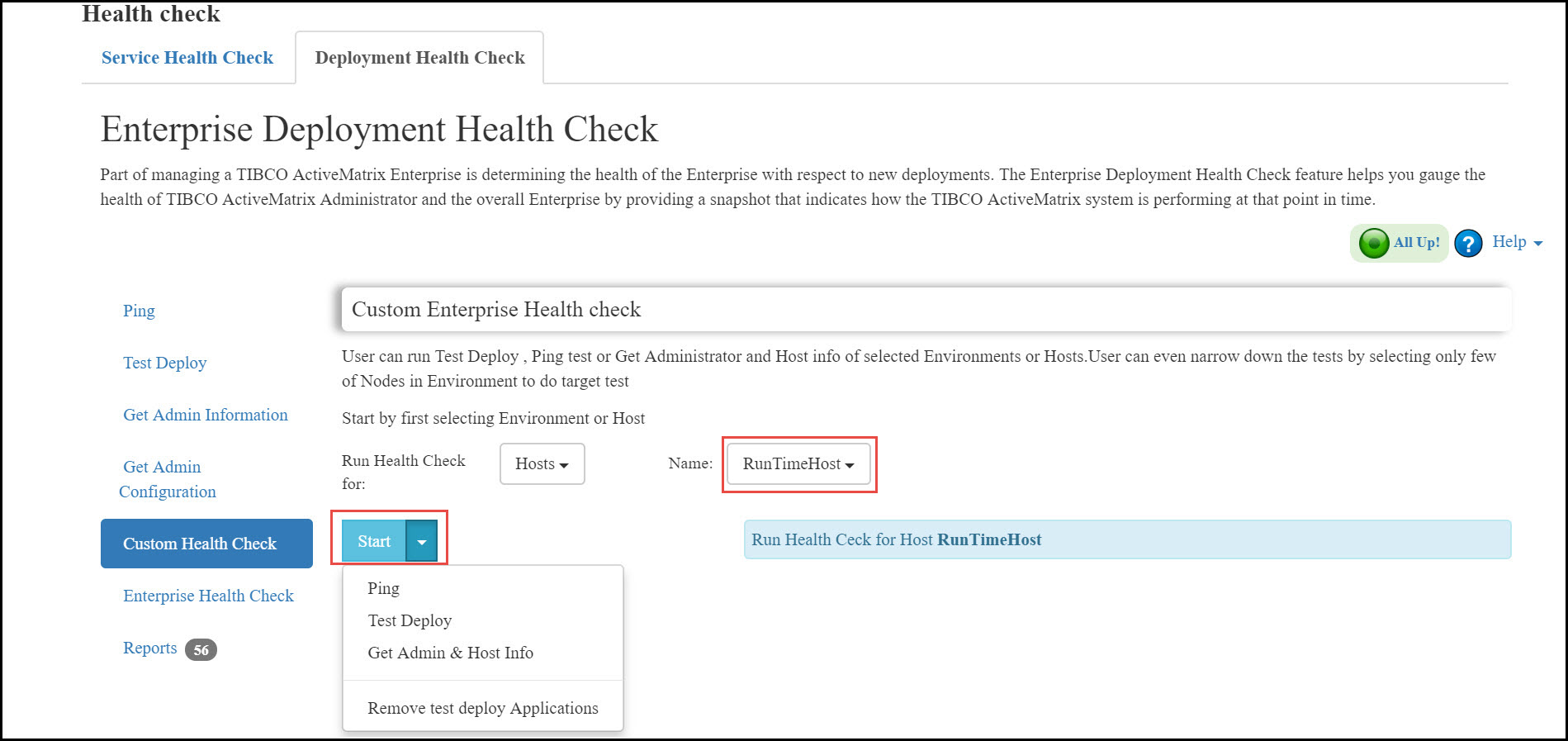The height and width of the screenshot is (741, 1568).
Task: Go to Test Deploy sidebar link
Action: [164, 363]
